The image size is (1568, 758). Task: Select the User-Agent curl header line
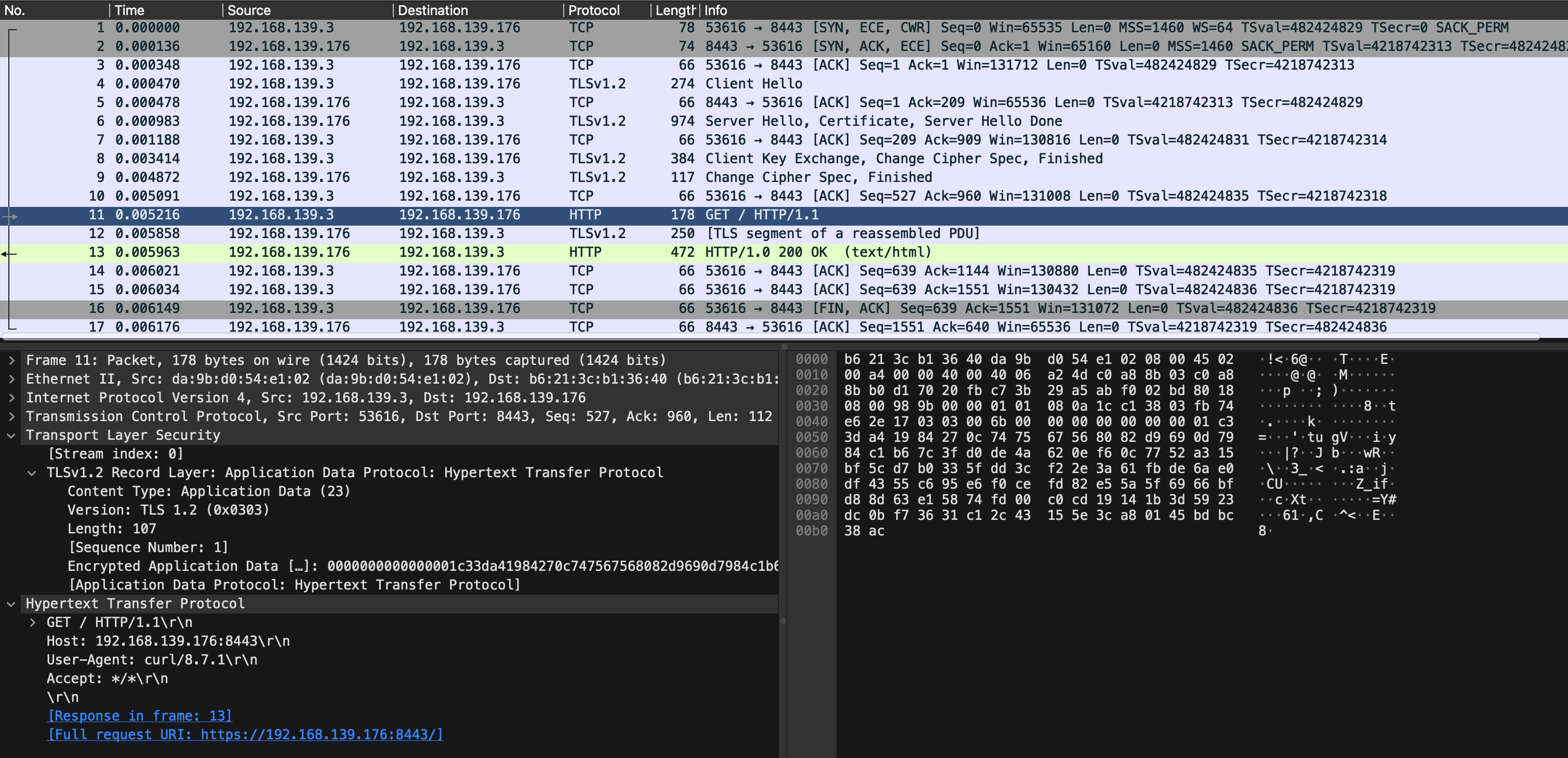click(x=152, y=660)
